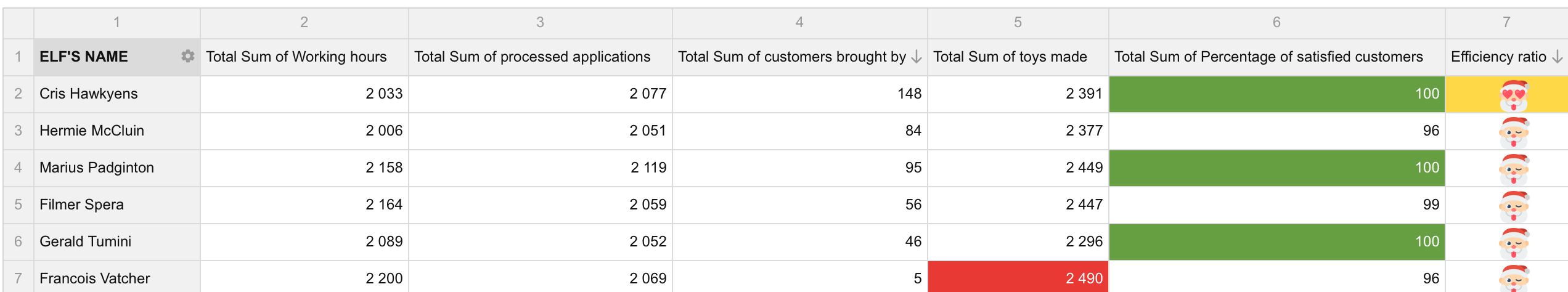Click Marius Padginton's Santa efficiency icon
Viewport: 1568px width, 292px height.
click(x=1514, y=168)
